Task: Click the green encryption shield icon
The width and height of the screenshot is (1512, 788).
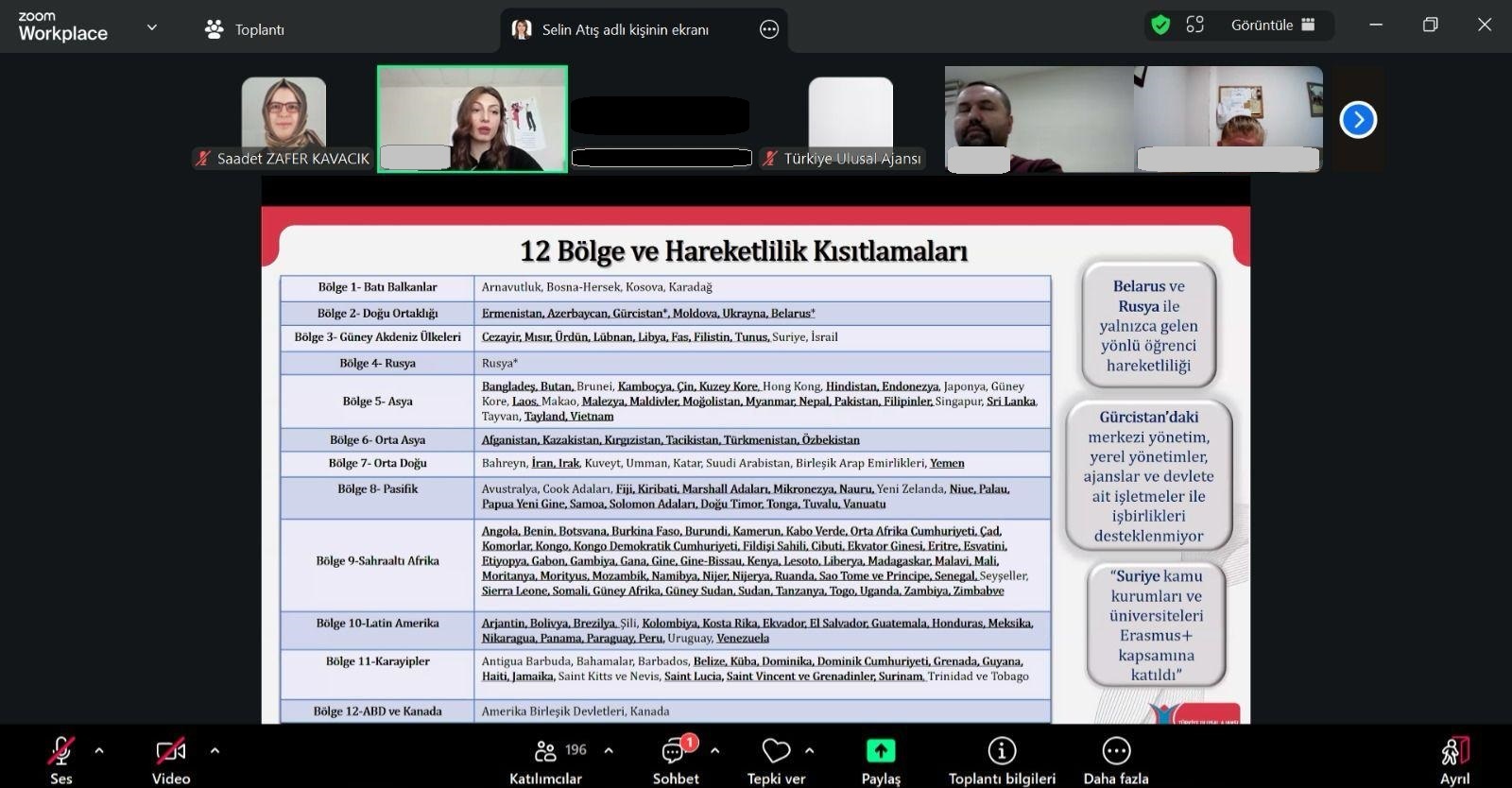Action: pos(1160,26)
